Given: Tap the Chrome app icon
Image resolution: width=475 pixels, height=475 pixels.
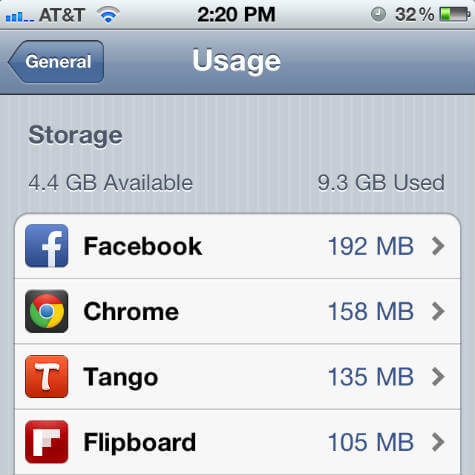Looking at the screenshot, I should 47,311.
